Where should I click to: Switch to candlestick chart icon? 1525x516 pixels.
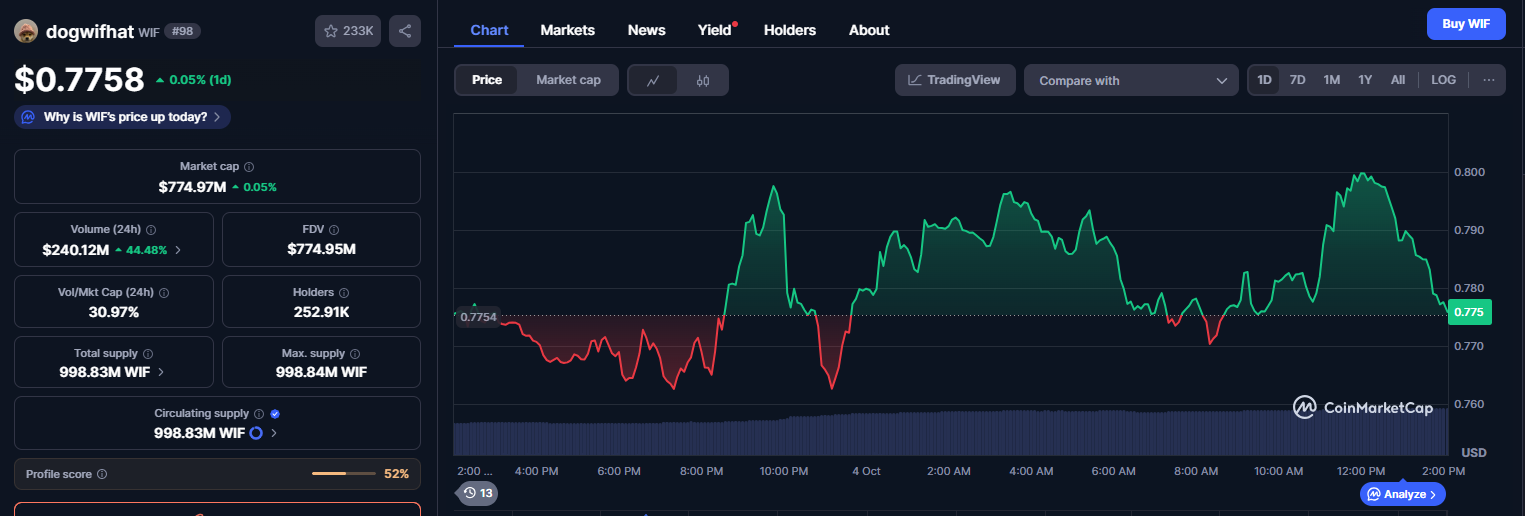click(x=703, y=80)
